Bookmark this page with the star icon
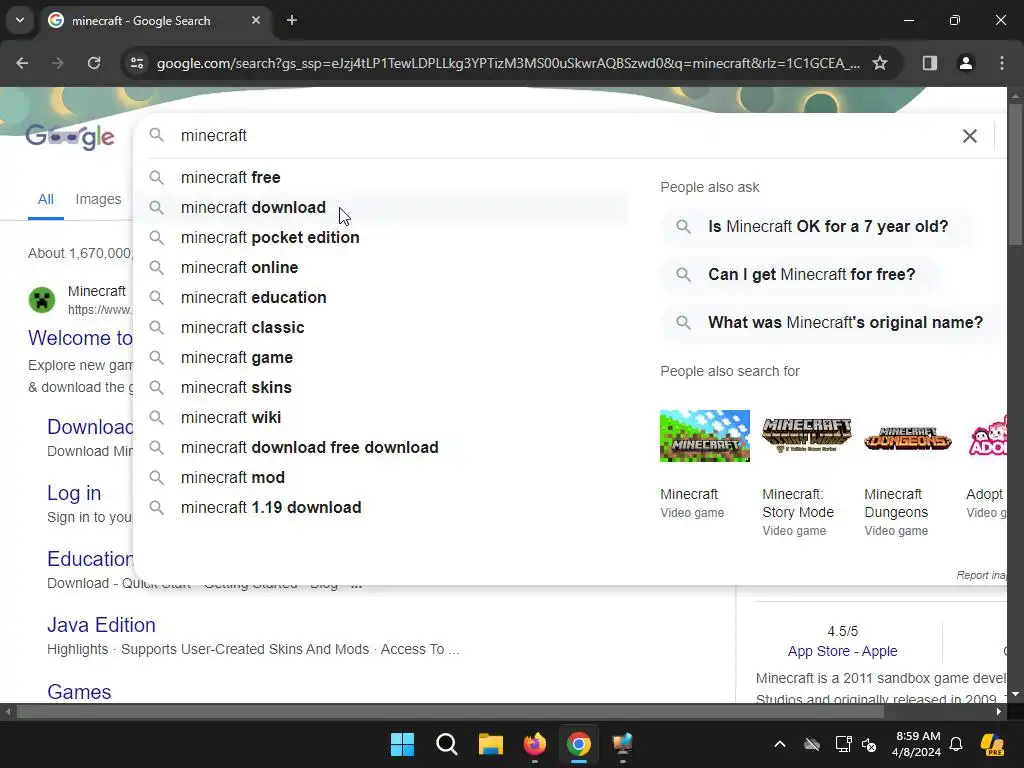1024x768 pixels. (880, 63)
